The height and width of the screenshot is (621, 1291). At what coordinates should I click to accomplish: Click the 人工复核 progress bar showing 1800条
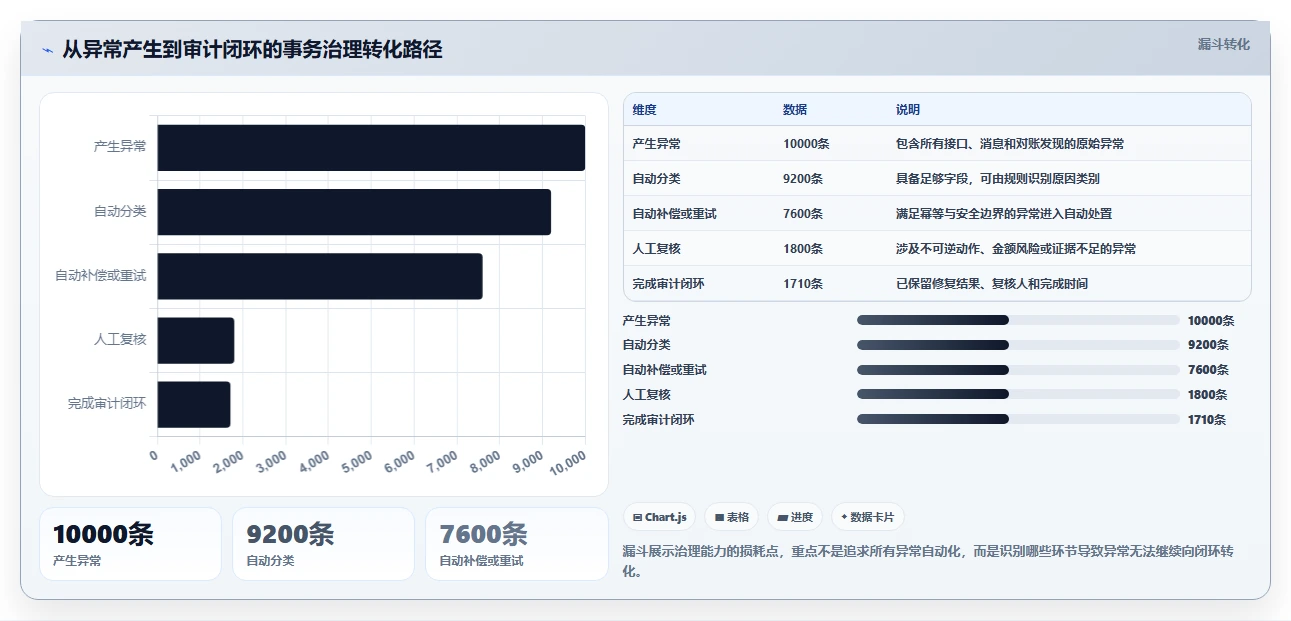pos(1018,394)
